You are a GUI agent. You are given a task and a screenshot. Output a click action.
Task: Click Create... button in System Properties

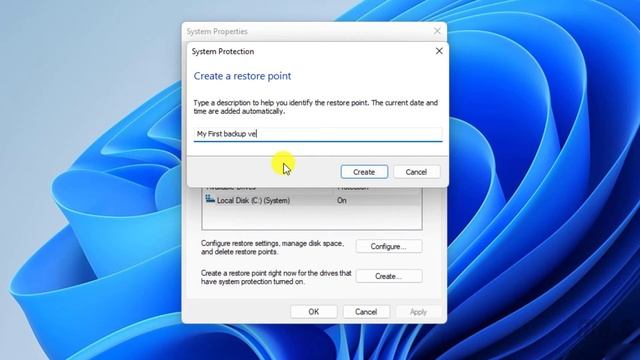(x=389, y=276)
